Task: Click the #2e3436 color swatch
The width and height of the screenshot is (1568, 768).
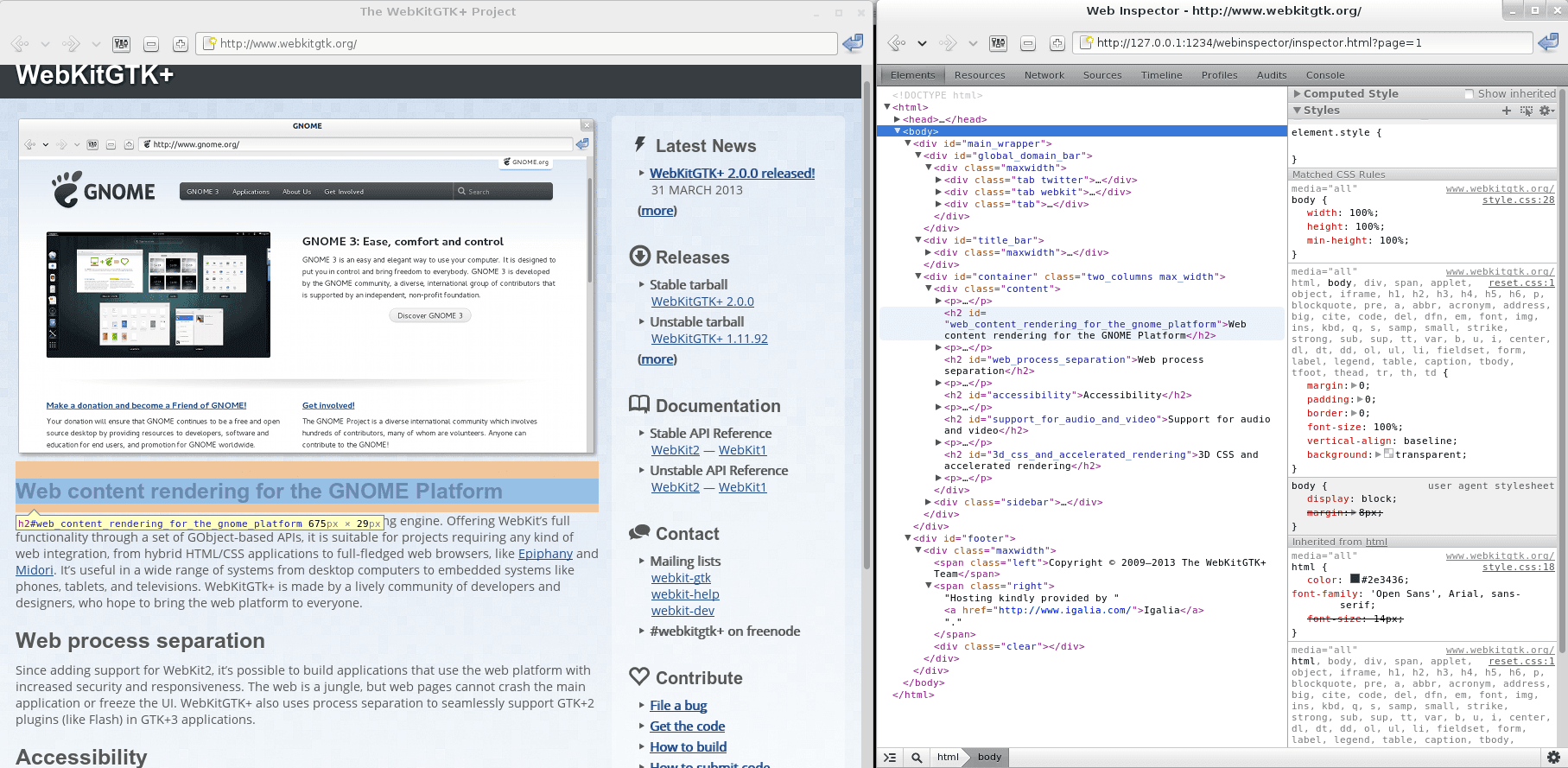Action: 1355,579
